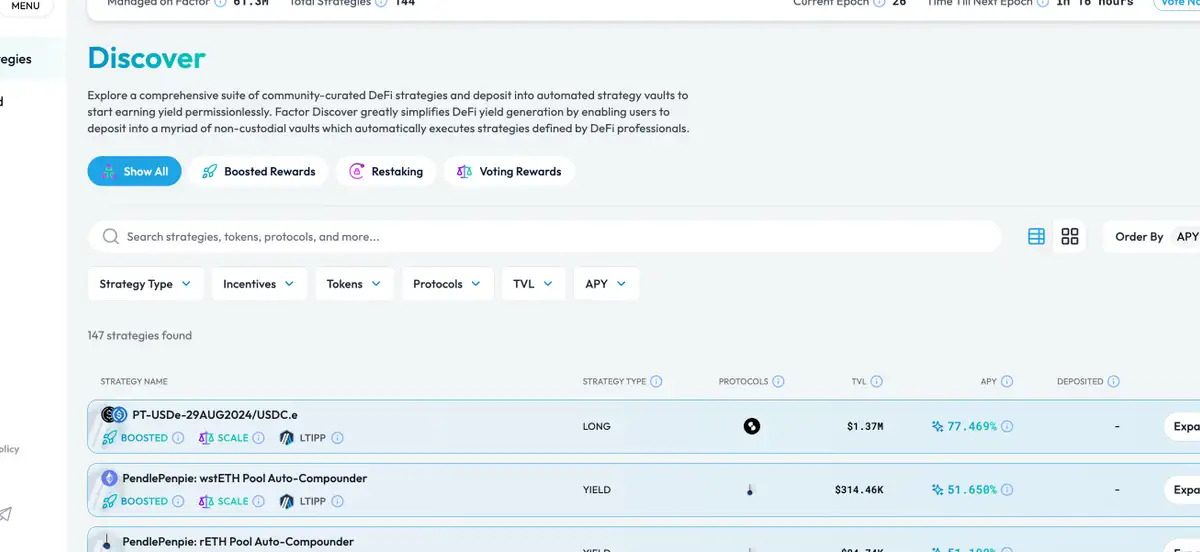Select the Voting Rewards filter
The width and height of the screenshot is (1200, 552).
tap(509, 171)
